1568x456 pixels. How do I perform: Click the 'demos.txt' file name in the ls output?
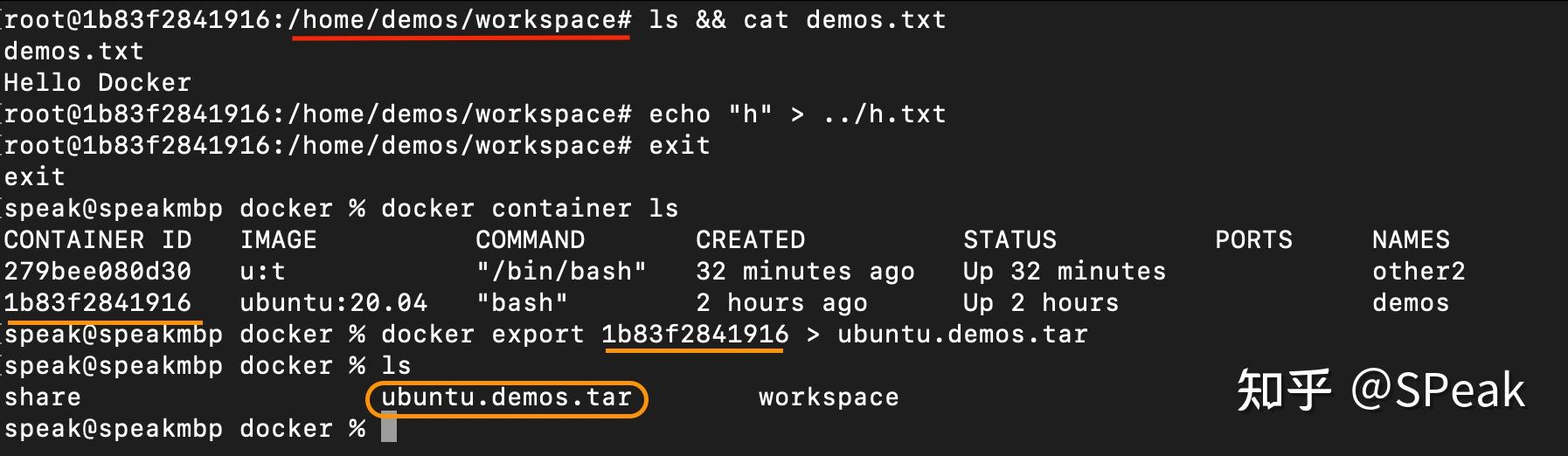tap(74, 52)
